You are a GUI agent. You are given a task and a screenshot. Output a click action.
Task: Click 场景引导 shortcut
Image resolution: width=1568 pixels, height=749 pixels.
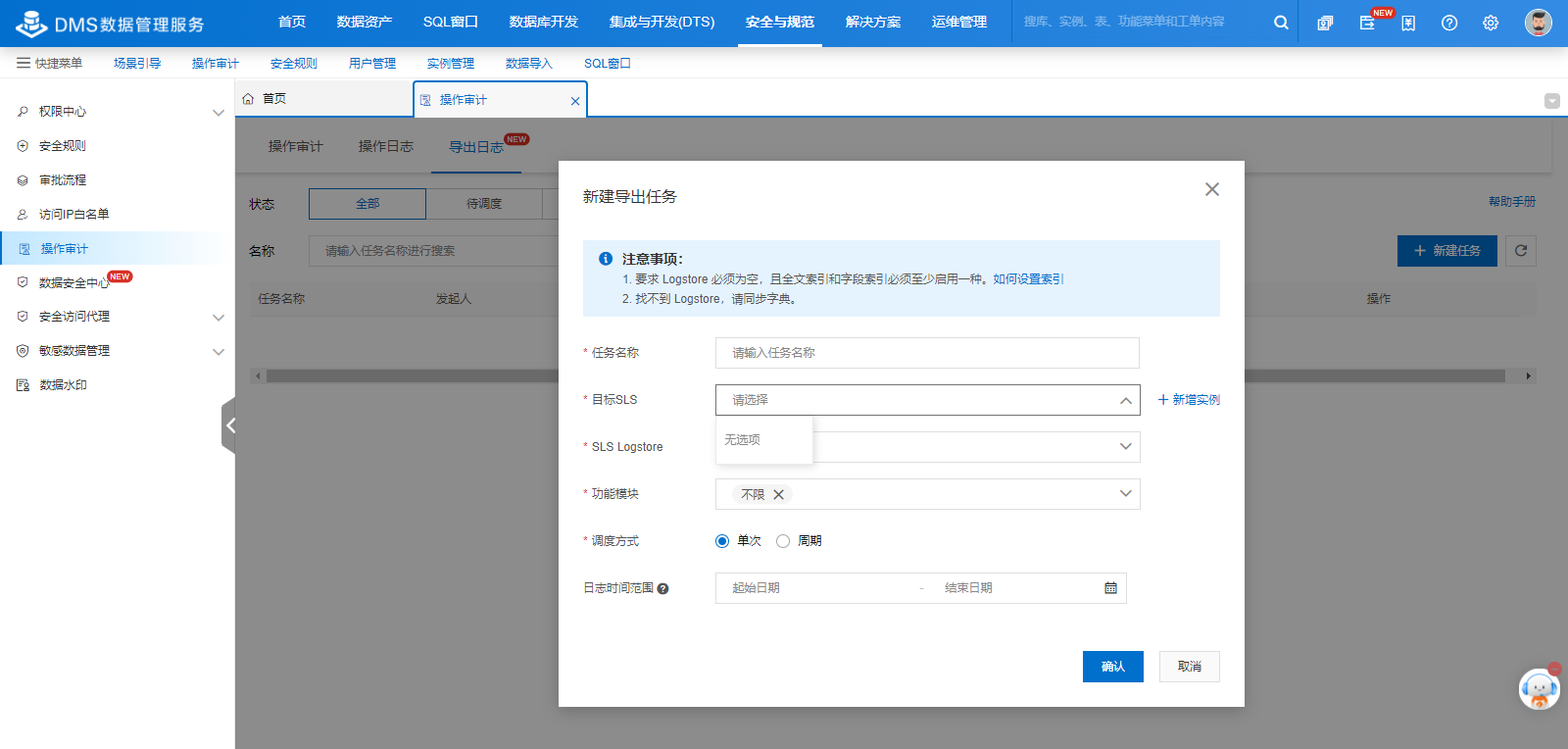(x=137, y=64)
